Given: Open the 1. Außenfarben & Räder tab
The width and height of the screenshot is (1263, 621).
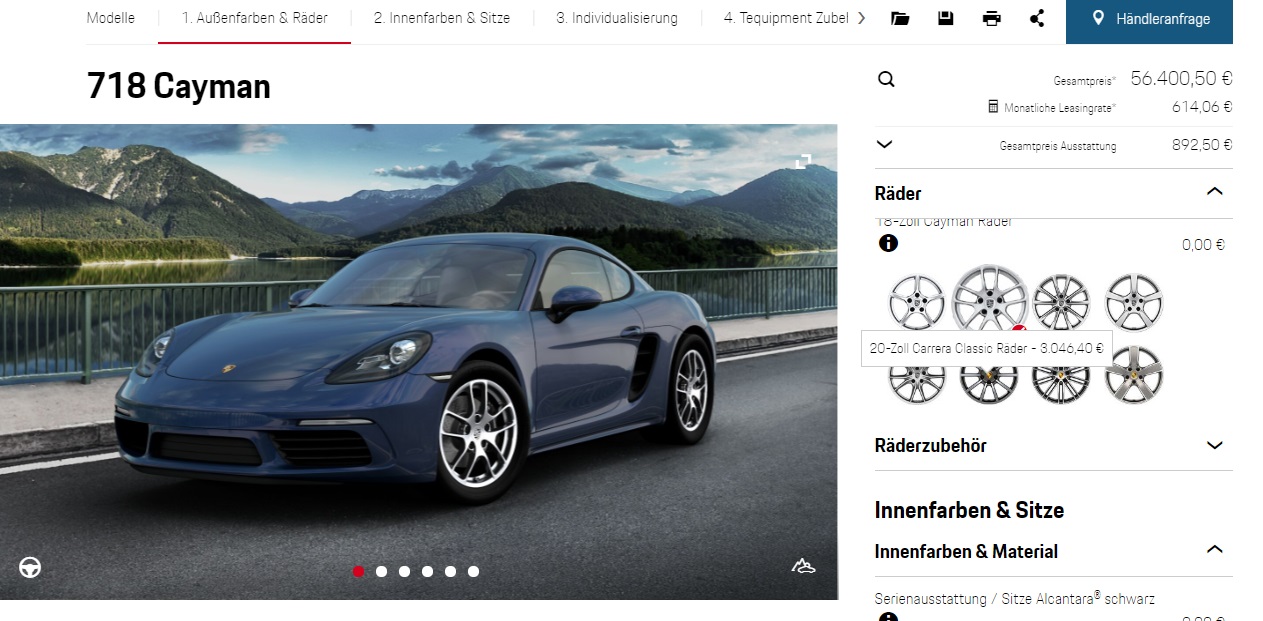Looking at the screenshot, I should point(255,18).
